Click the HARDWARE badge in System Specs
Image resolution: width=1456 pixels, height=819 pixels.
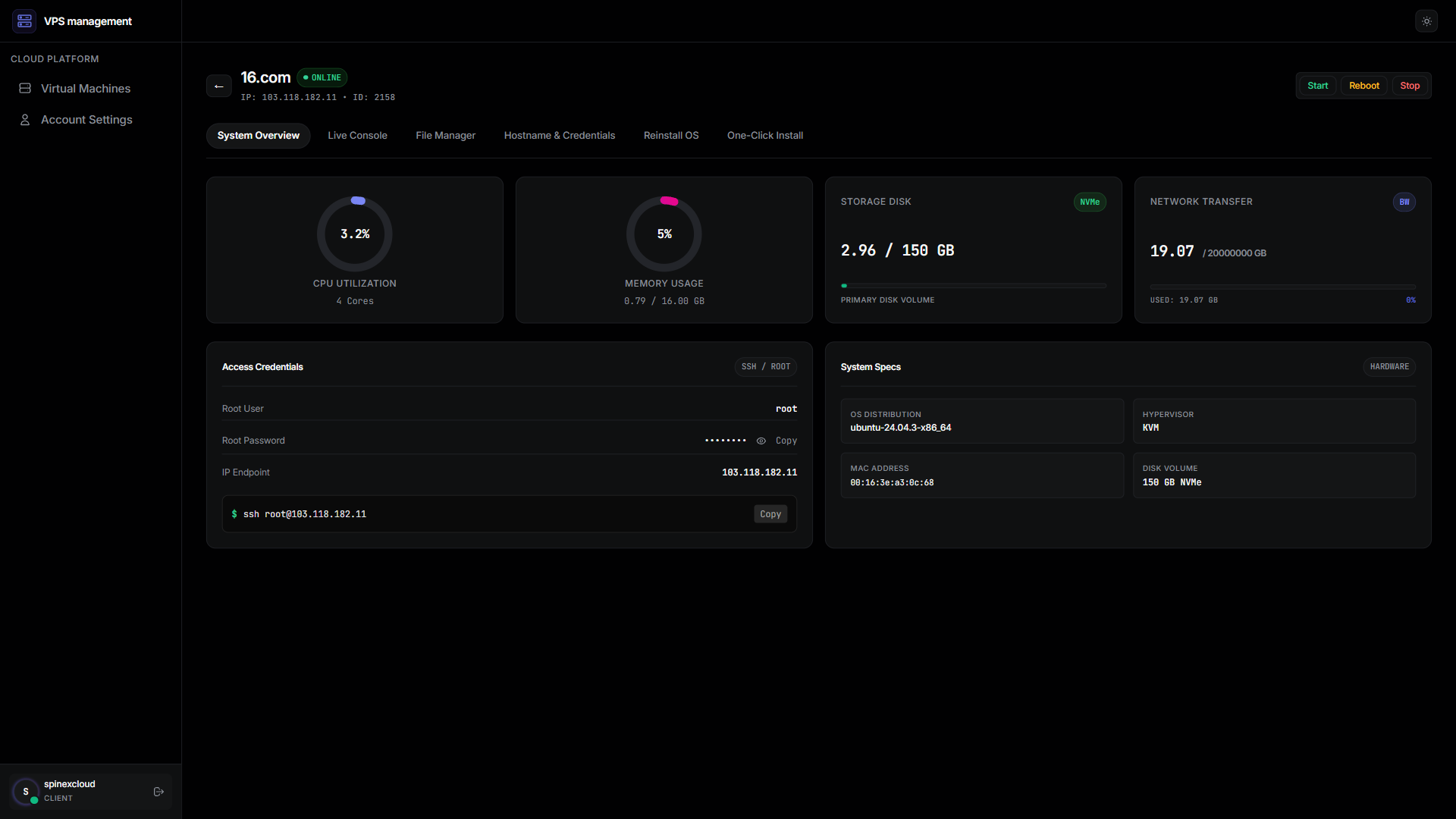[1389, 367]
